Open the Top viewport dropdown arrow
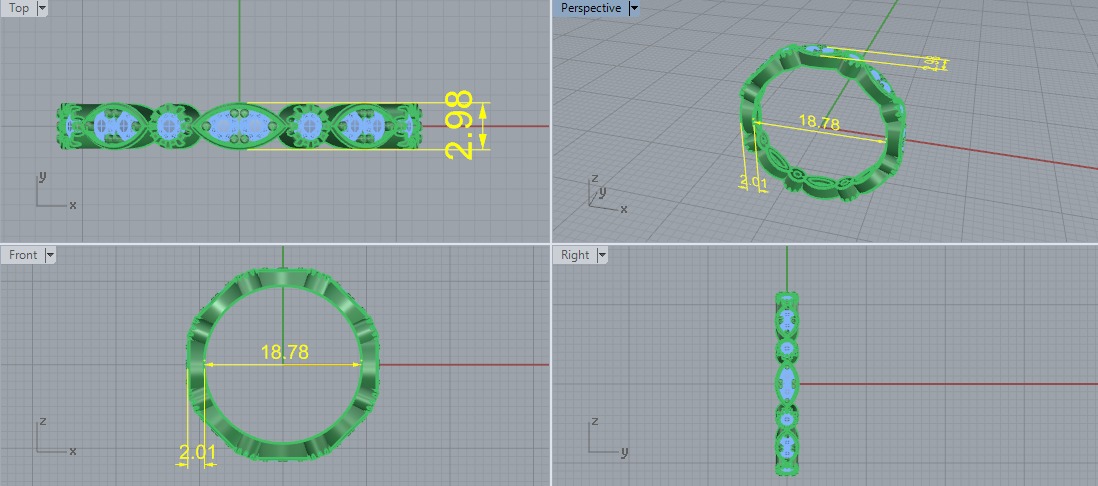Viewport: 1098px width, 486px height. (x=42, y=8)
